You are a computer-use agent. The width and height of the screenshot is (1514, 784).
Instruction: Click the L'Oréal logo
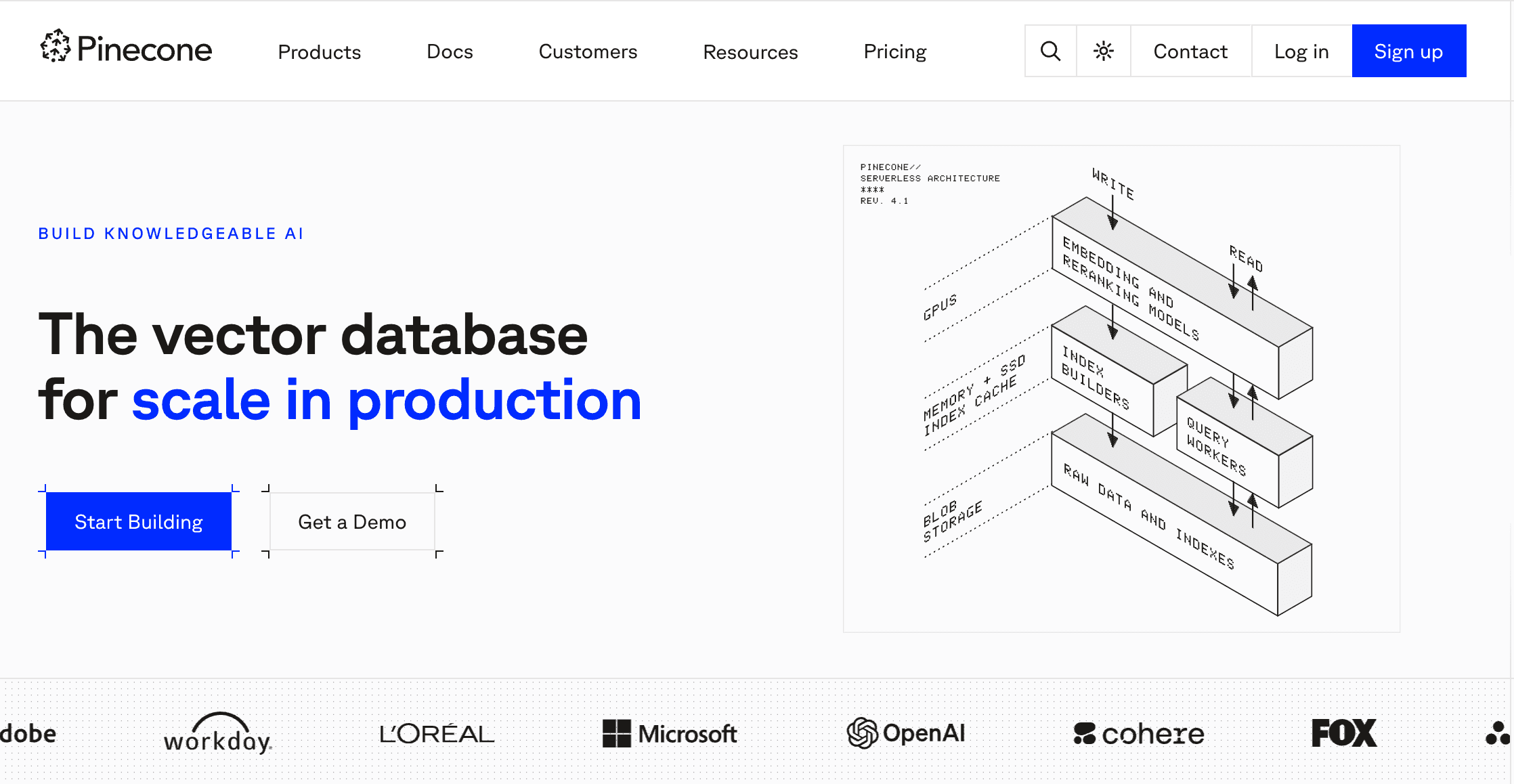pyautogui.click(x=437, y=733)
